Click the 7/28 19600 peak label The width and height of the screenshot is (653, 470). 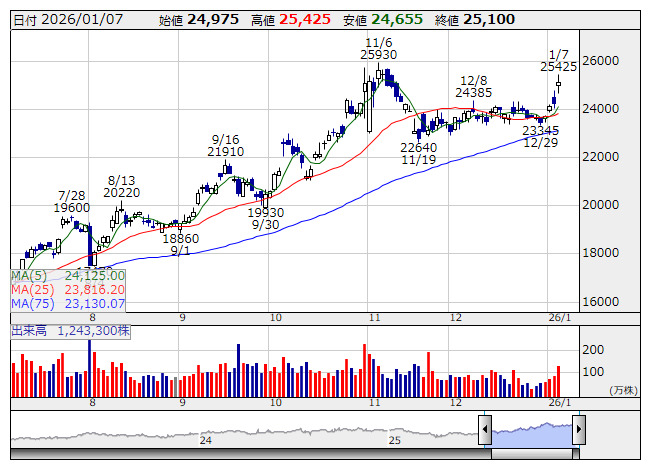pos(72,202)
